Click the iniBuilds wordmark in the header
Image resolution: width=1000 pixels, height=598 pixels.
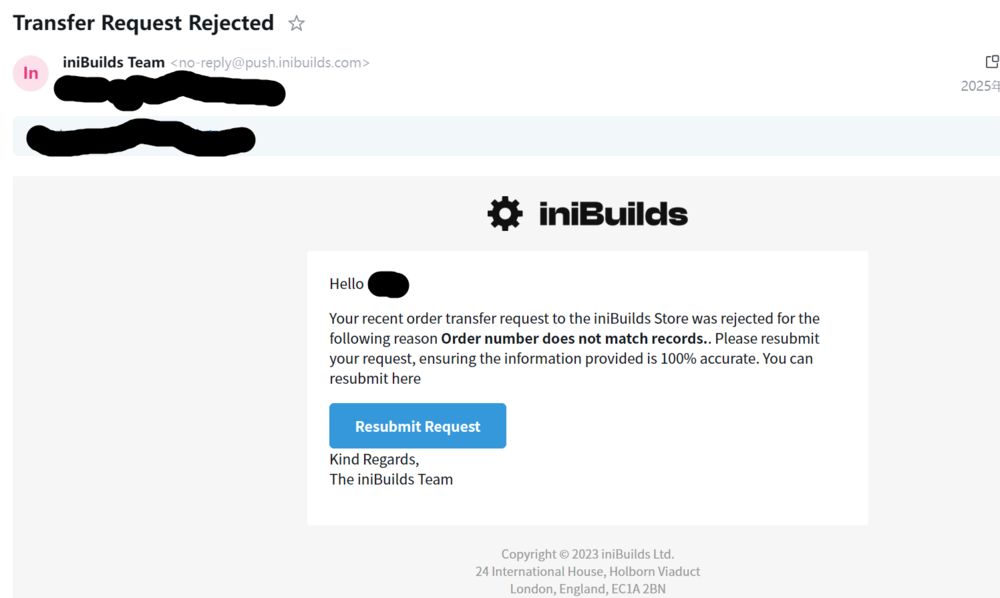pos(613,214)
